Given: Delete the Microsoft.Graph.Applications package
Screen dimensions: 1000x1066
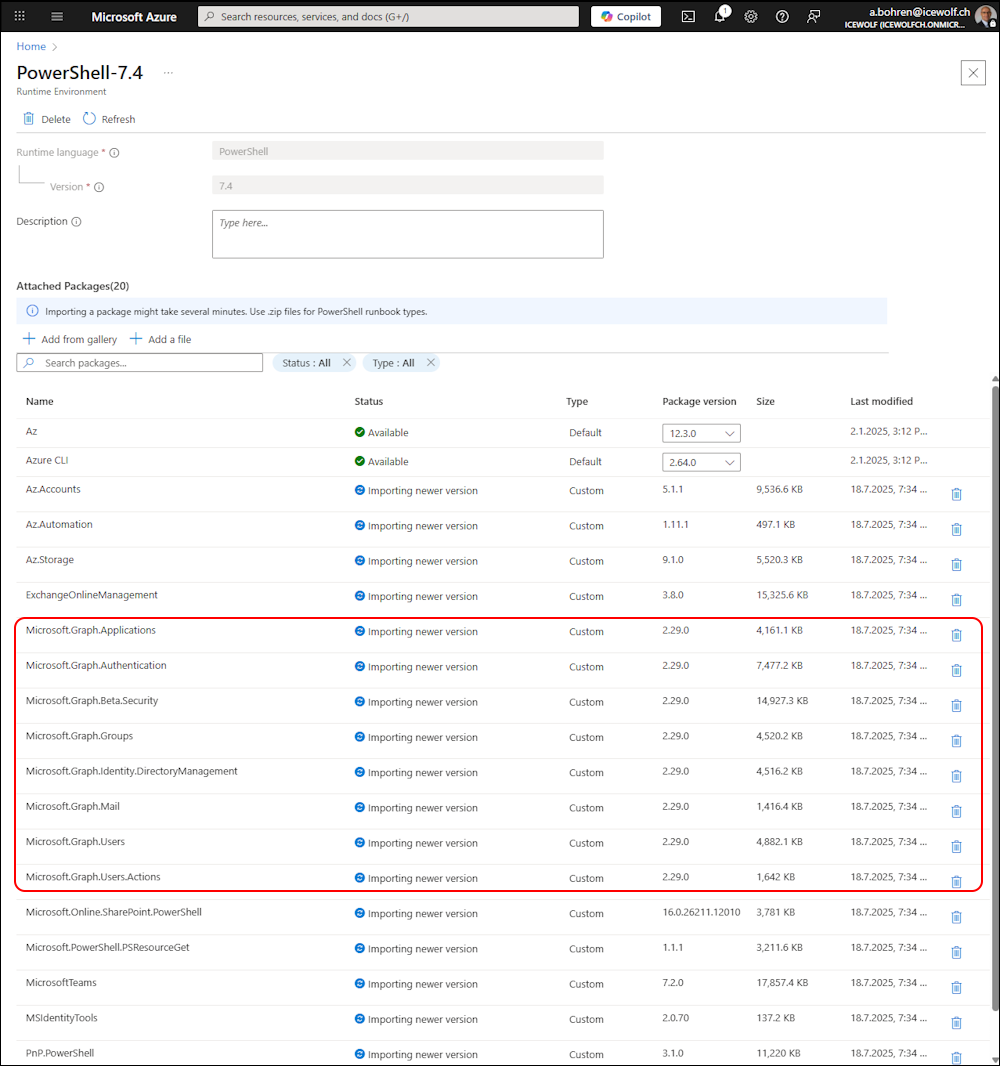Looking at the screenshot, I should click(956, 636).
